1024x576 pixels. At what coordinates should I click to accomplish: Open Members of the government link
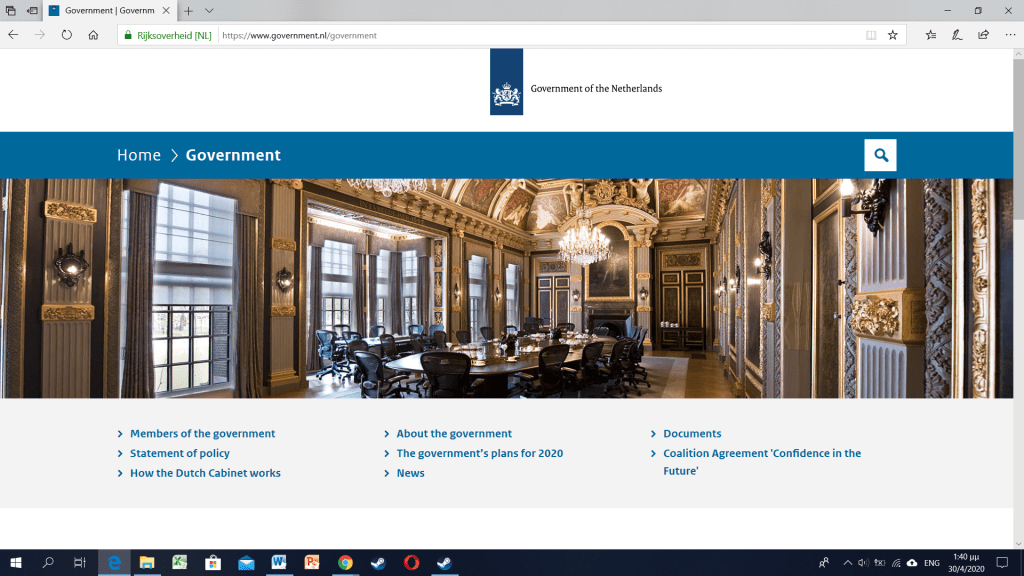pos(202,434)
